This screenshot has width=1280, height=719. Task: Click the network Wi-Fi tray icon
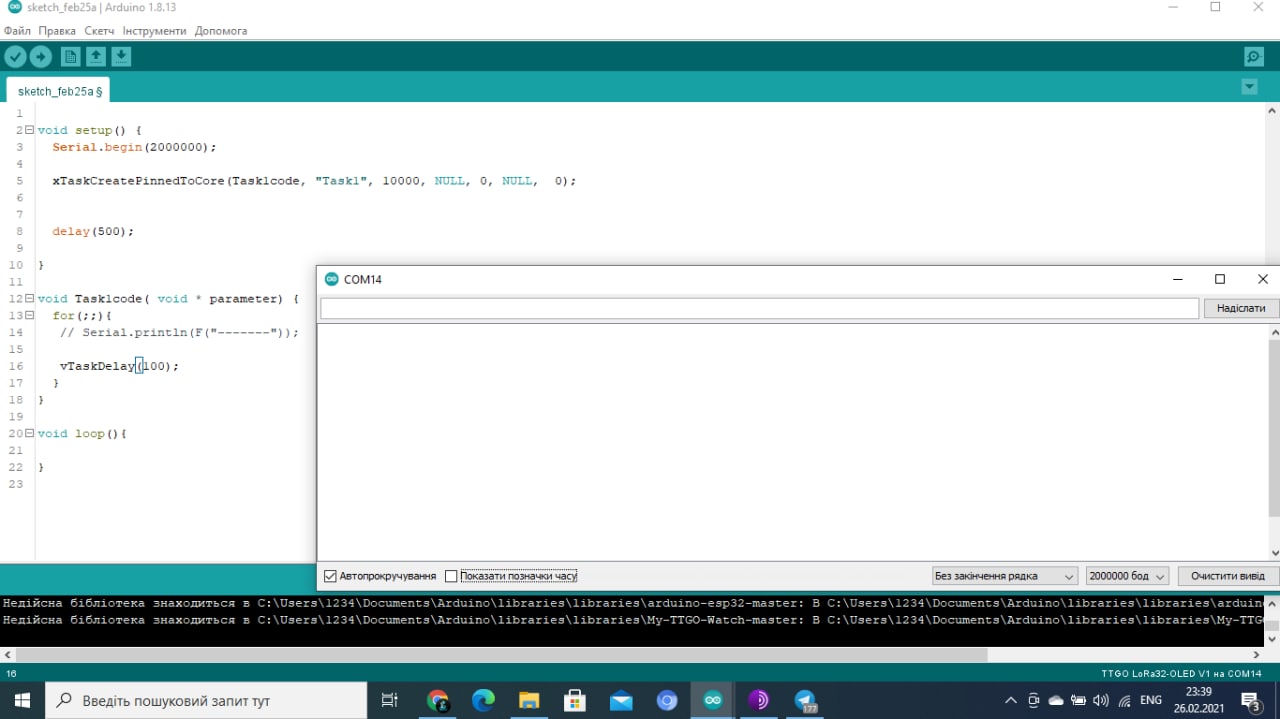[1124, 700]
